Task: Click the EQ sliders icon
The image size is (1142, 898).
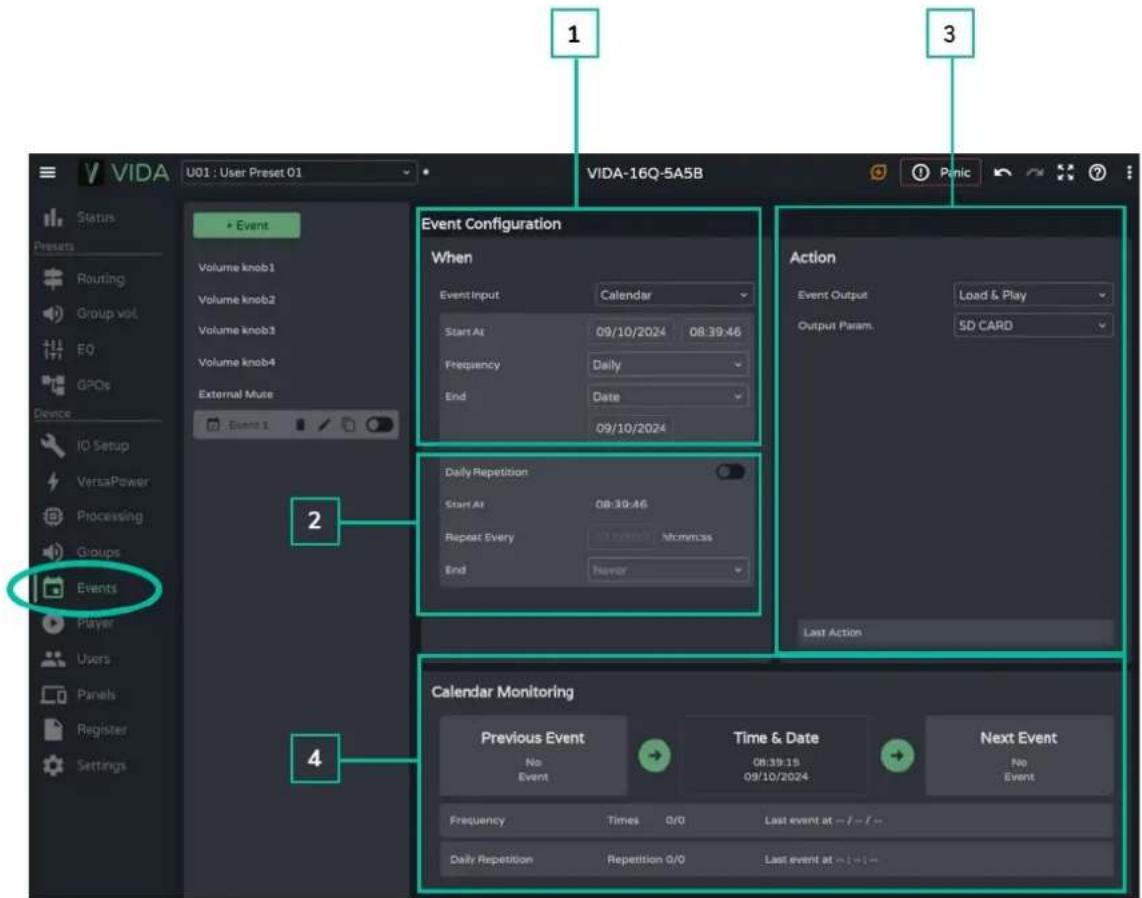Action: pos(52,350)
